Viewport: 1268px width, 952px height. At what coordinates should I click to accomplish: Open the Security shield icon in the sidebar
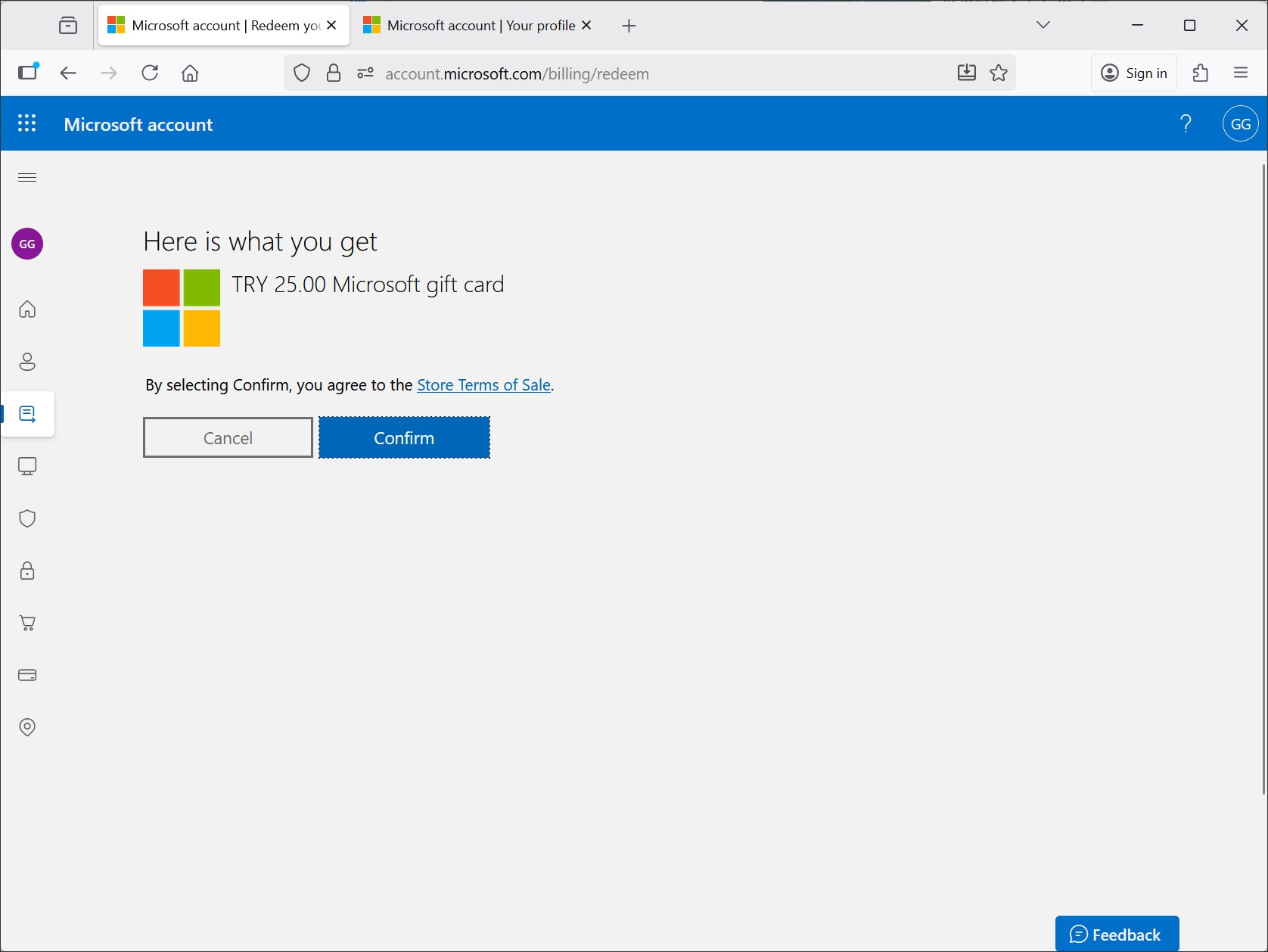27,518
